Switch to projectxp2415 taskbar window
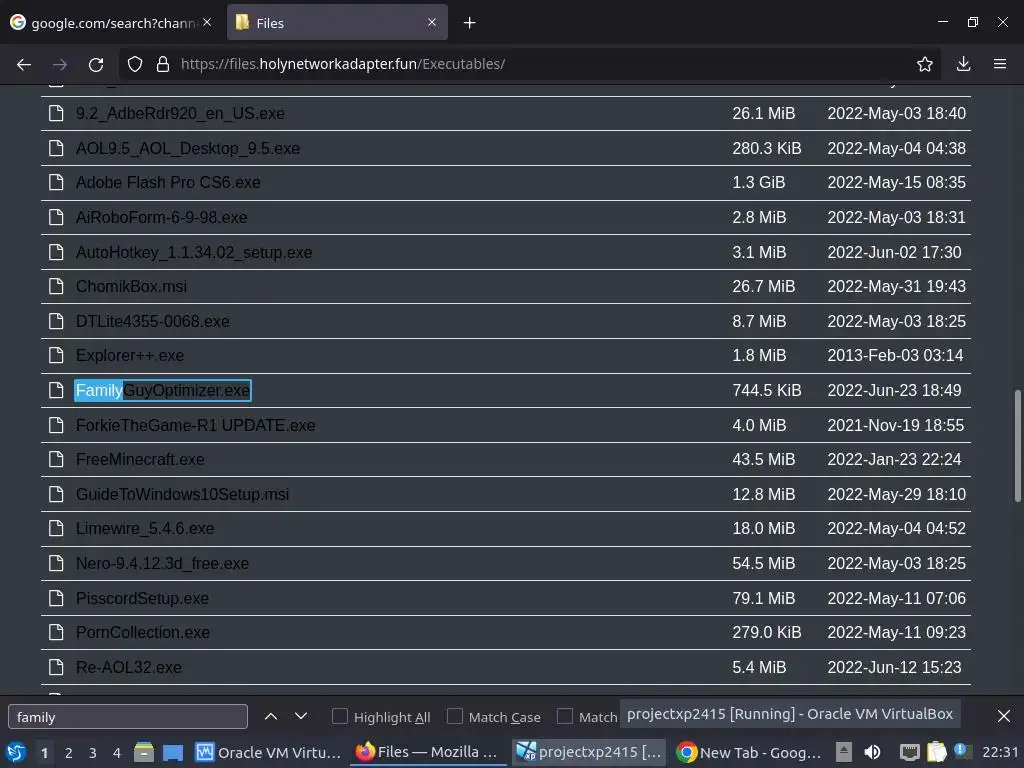Viewport: 1024px width, 768px height. point(588,752)
